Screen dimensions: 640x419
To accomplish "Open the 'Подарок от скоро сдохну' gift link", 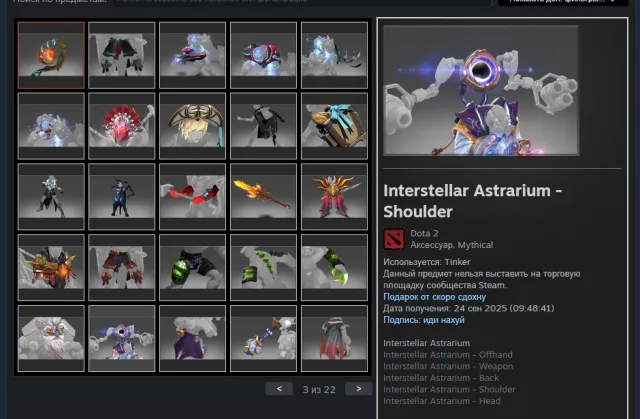I will [434, 297].
